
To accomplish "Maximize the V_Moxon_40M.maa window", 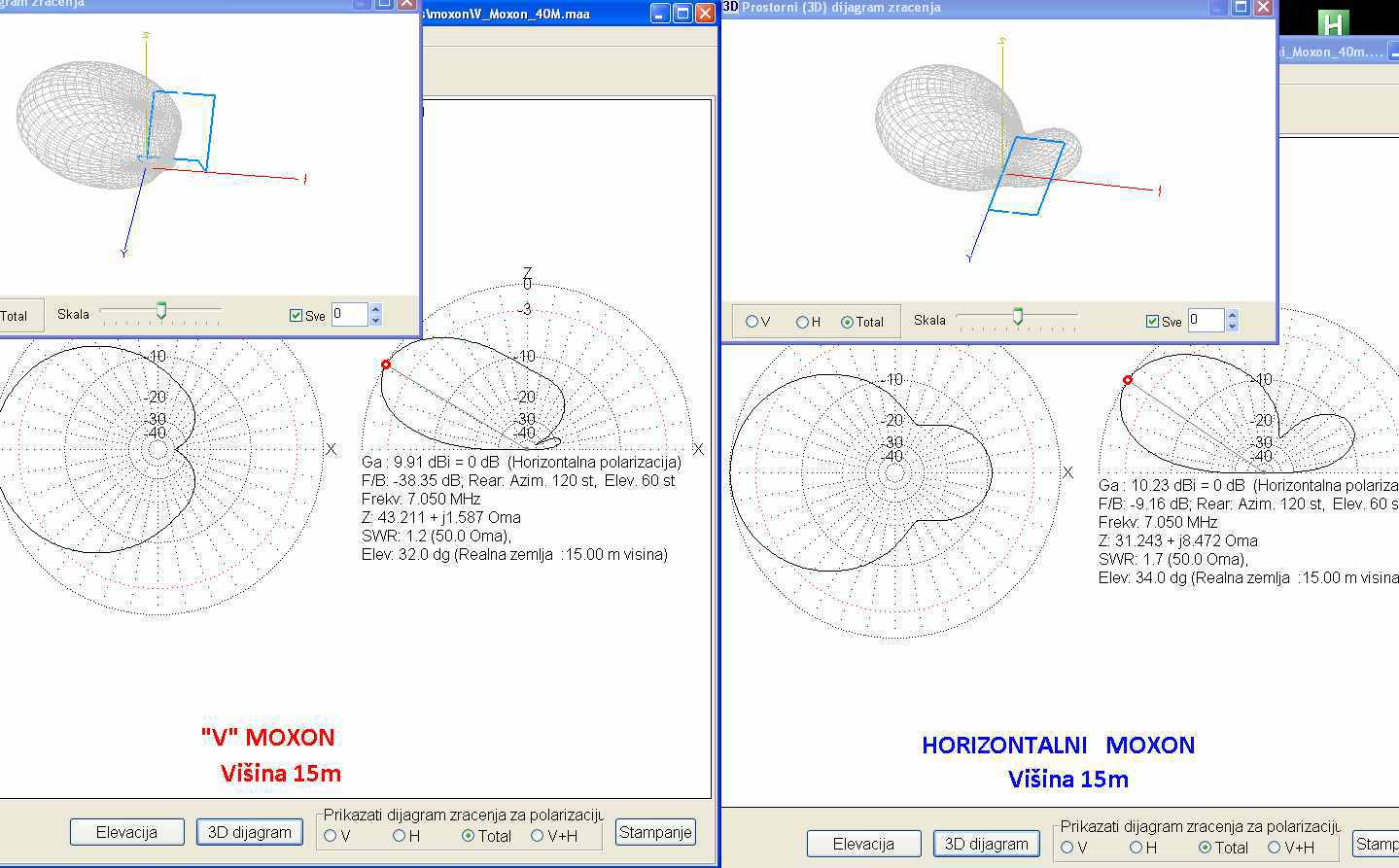I will pyautogui.click(x=682, y=13).
